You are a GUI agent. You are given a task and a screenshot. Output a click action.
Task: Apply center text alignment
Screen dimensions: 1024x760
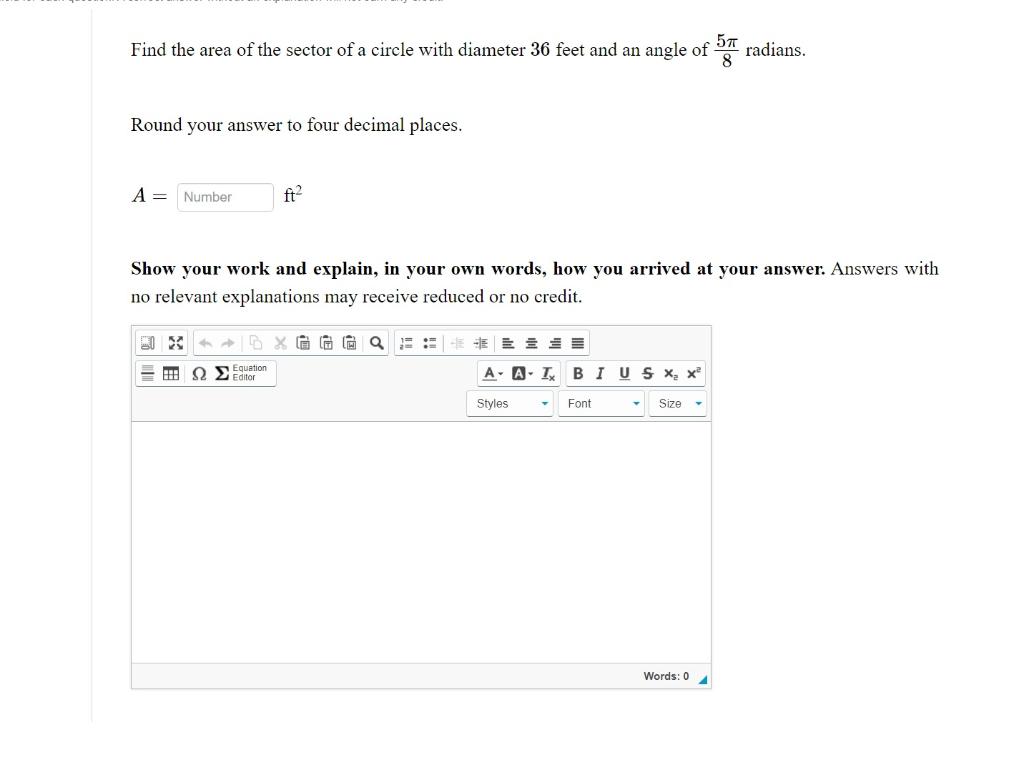tap(530, 342)
